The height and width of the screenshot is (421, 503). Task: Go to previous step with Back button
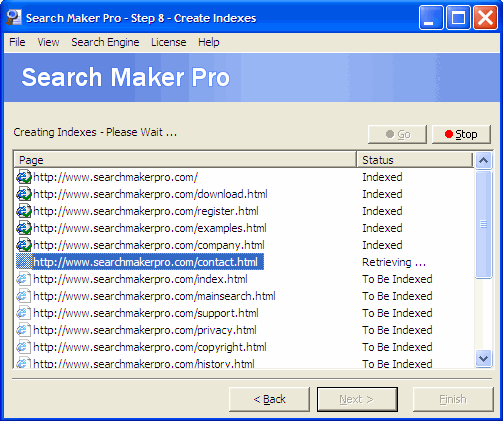(269, 399)
